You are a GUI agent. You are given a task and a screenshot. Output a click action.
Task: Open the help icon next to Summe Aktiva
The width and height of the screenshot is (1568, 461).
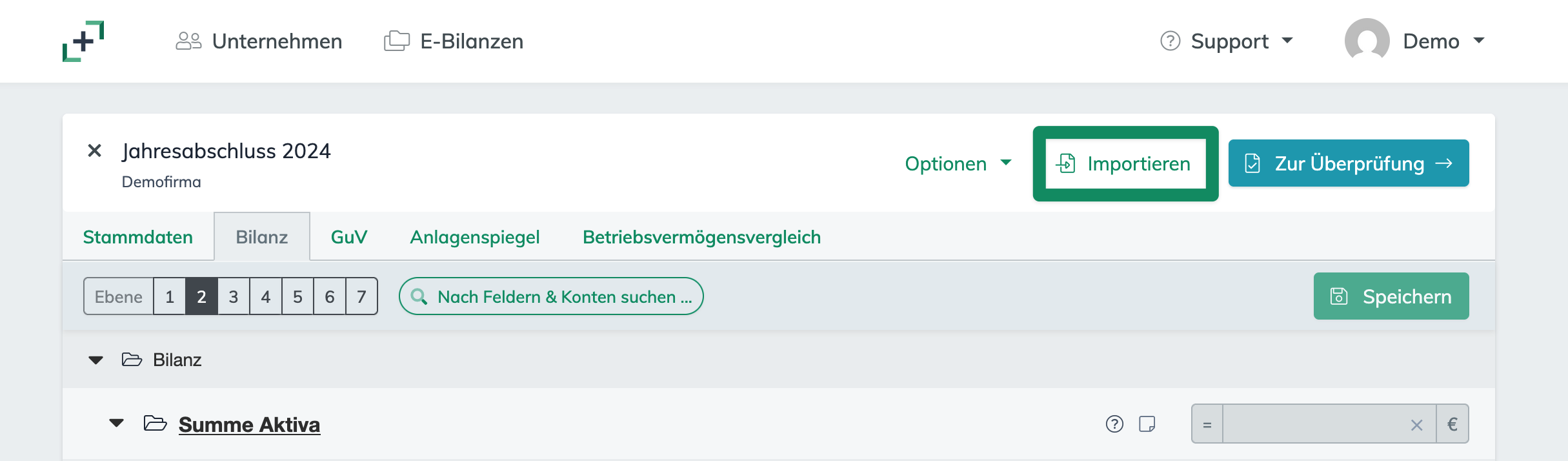1113,424
